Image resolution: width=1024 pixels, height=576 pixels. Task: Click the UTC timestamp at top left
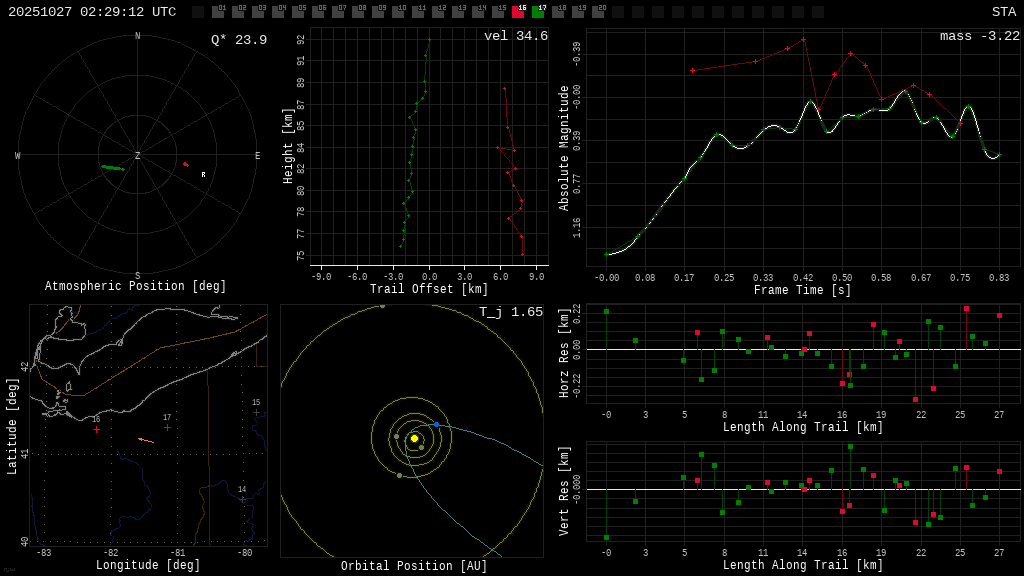pyautogui.click(x=92, y=12)
